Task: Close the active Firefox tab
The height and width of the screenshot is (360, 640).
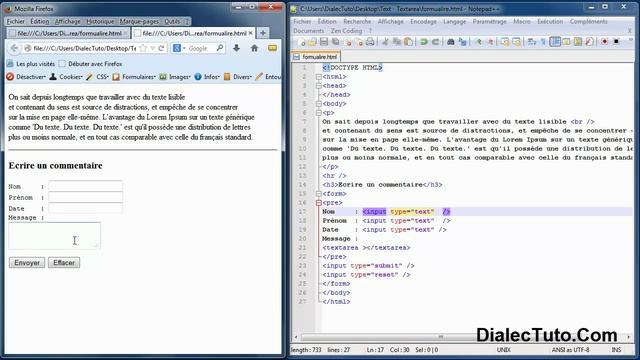Action: click(x=250, y=33)
